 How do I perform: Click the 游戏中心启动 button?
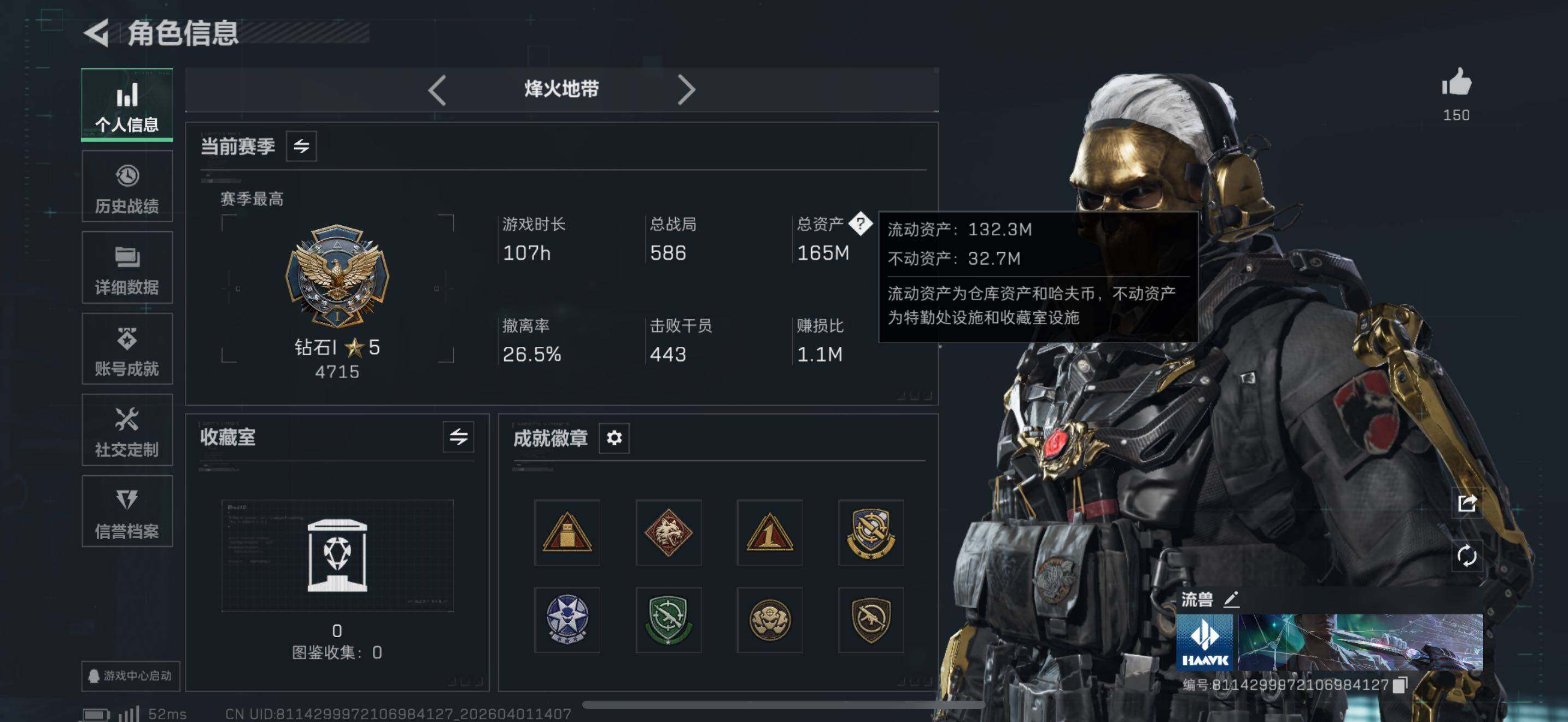[130, 676]
